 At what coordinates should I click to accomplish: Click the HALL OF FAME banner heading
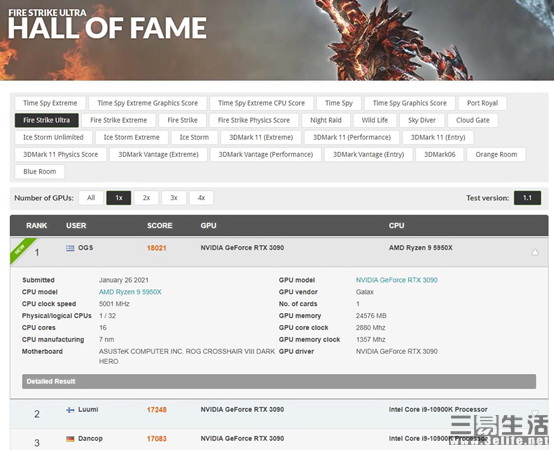(x=107, y=28)
